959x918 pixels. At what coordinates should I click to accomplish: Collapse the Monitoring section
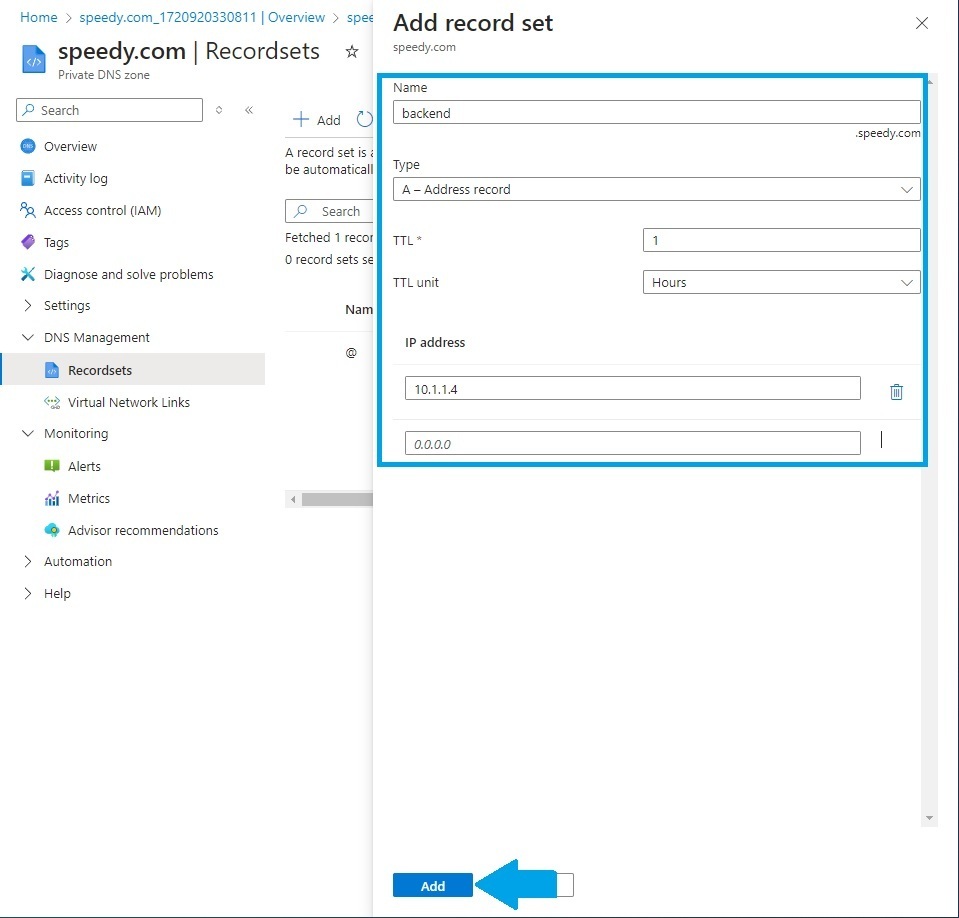(x=28, y=434)
